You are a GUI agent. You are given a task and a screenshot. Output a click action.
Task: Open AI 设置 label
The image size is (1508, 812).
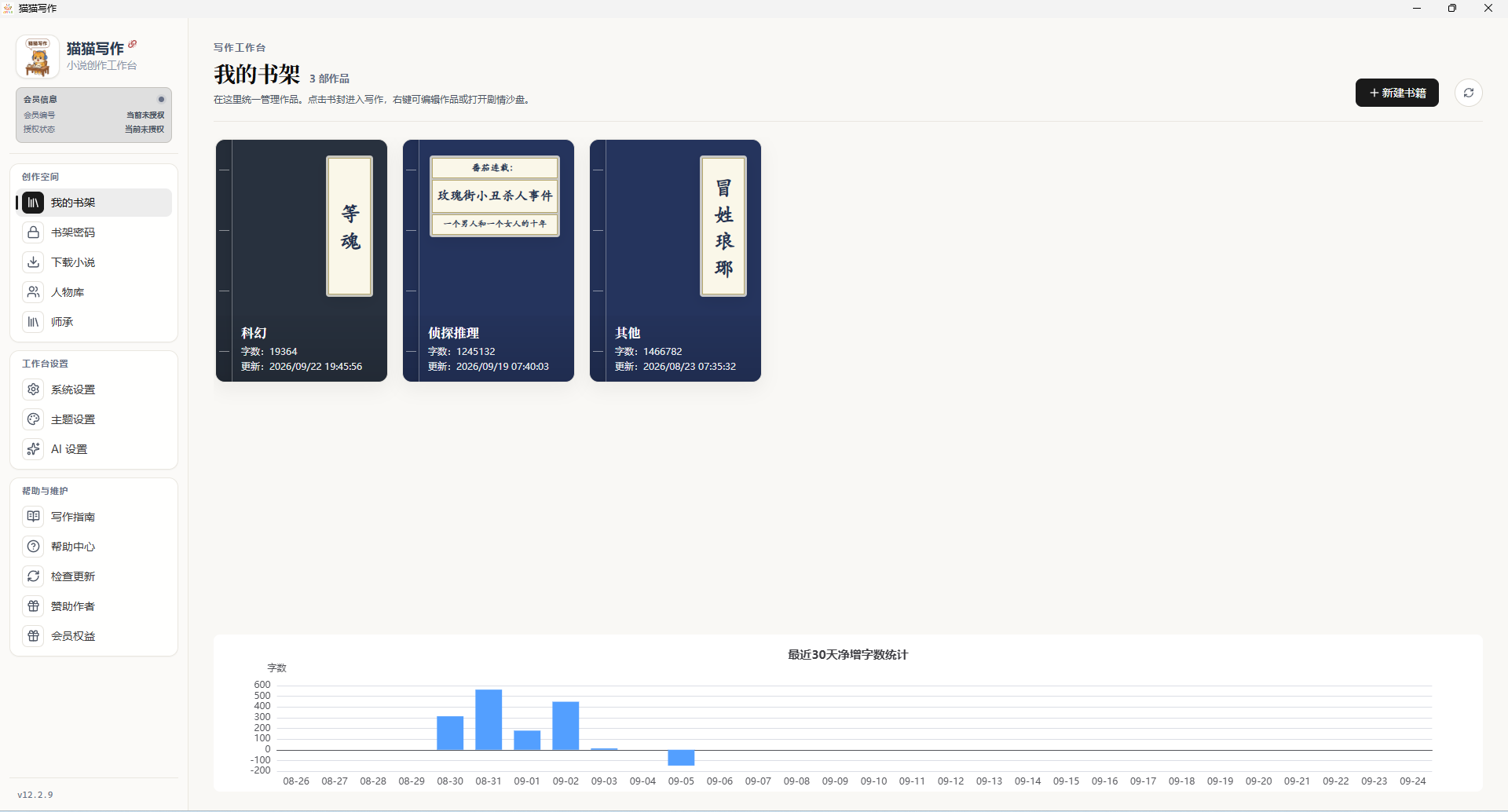[69, 449]
